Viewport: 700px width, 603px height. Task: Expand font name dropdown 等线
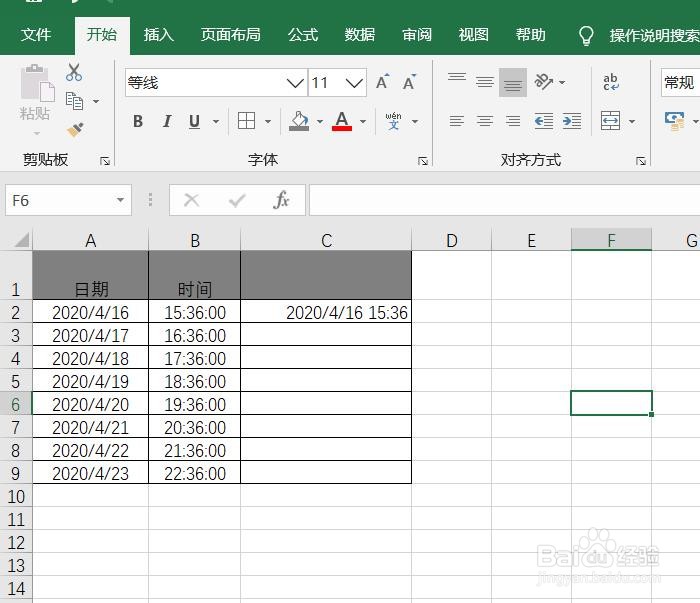point(295,83)
